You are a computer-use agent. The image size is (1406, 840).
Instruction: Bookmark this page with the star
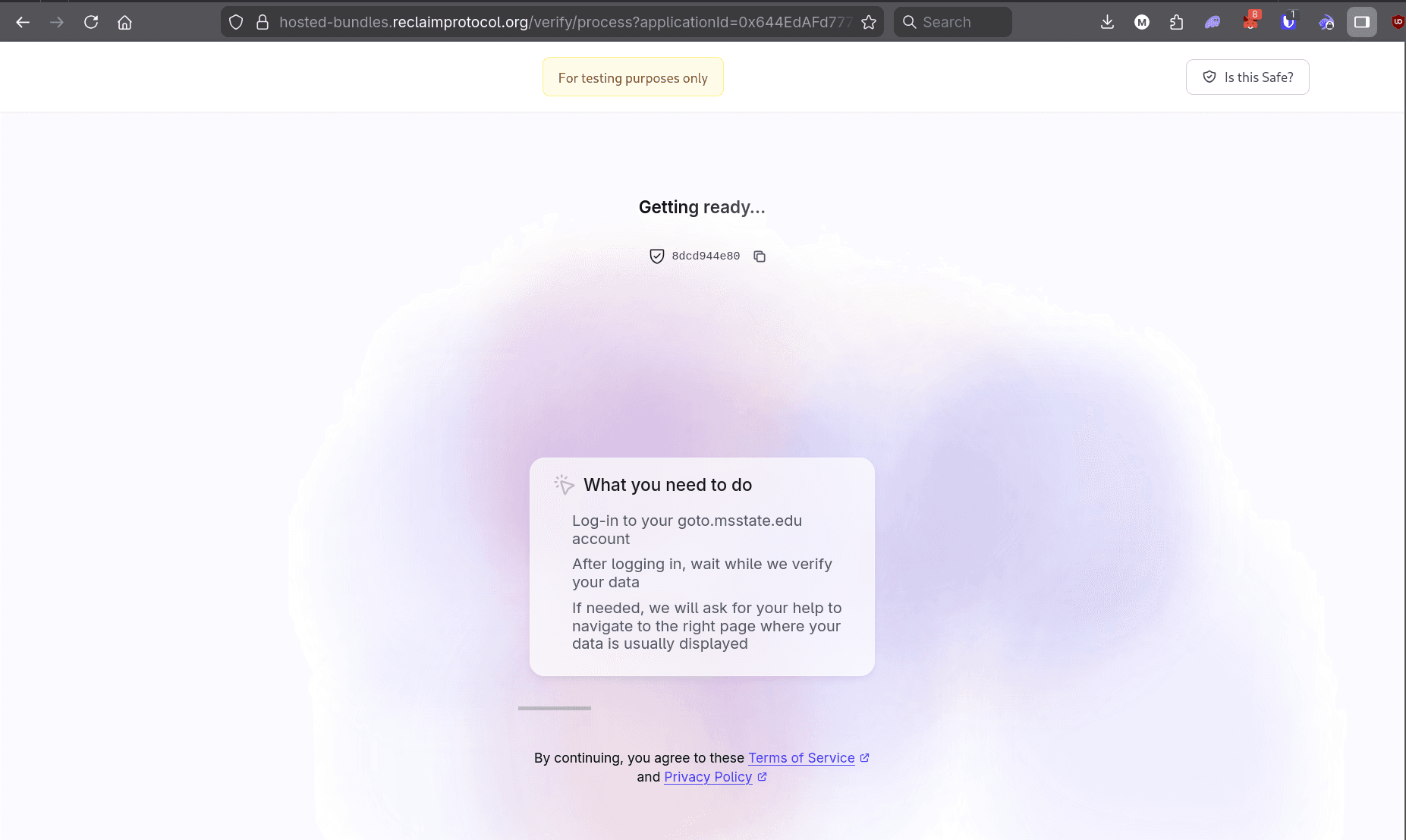coord(869,22)
